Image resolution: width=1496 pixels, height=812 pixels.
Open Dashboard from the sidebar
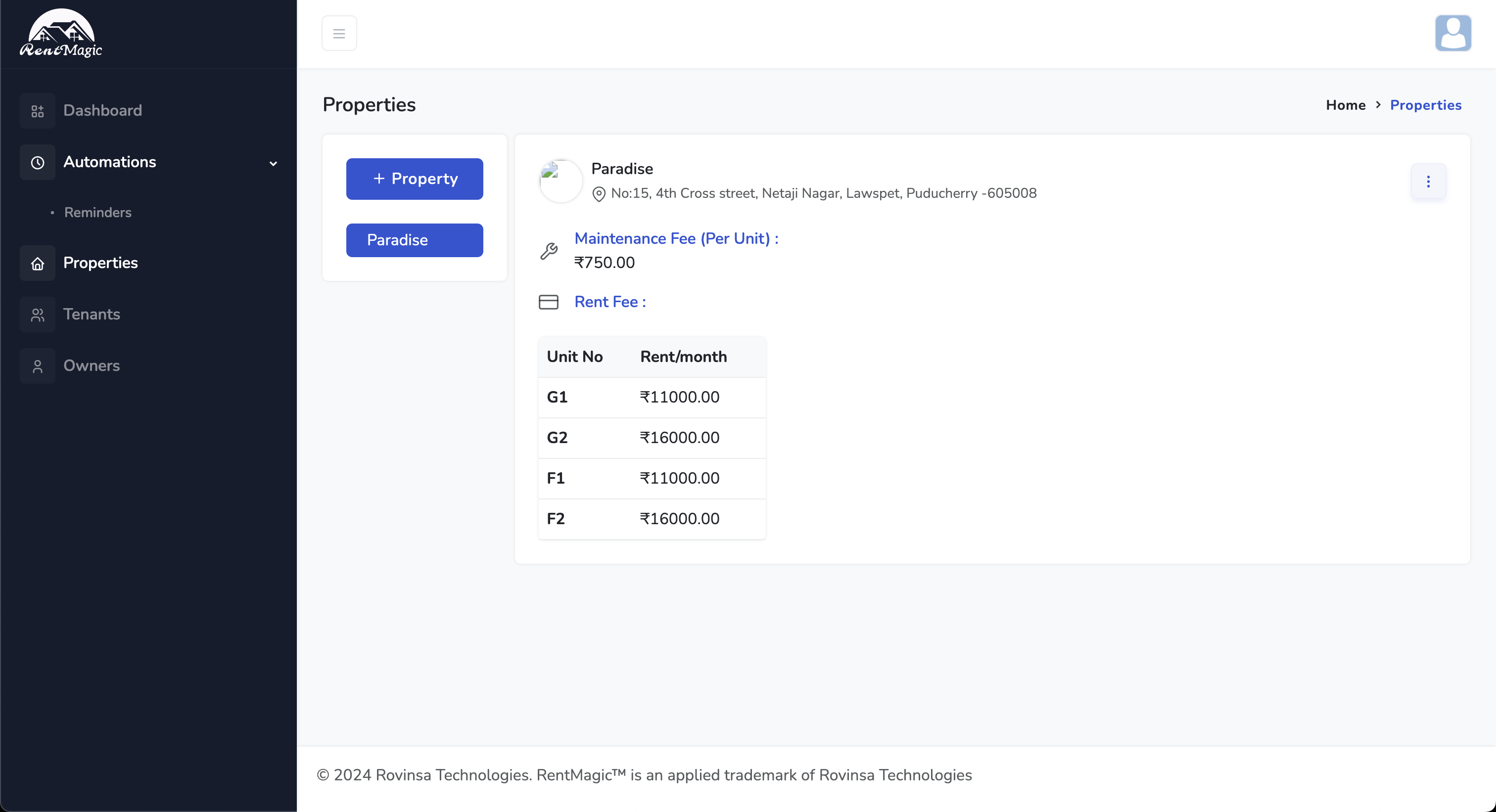coord(103,110)
